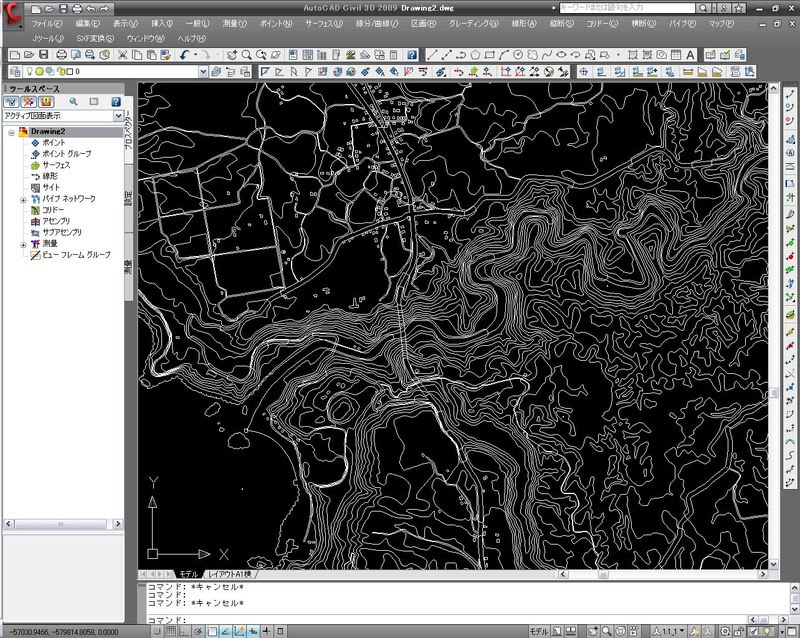This screenshot has width=800, height=638.
Task: Click the command line input area
Action: pyautogui.click(x=448, y=619)
